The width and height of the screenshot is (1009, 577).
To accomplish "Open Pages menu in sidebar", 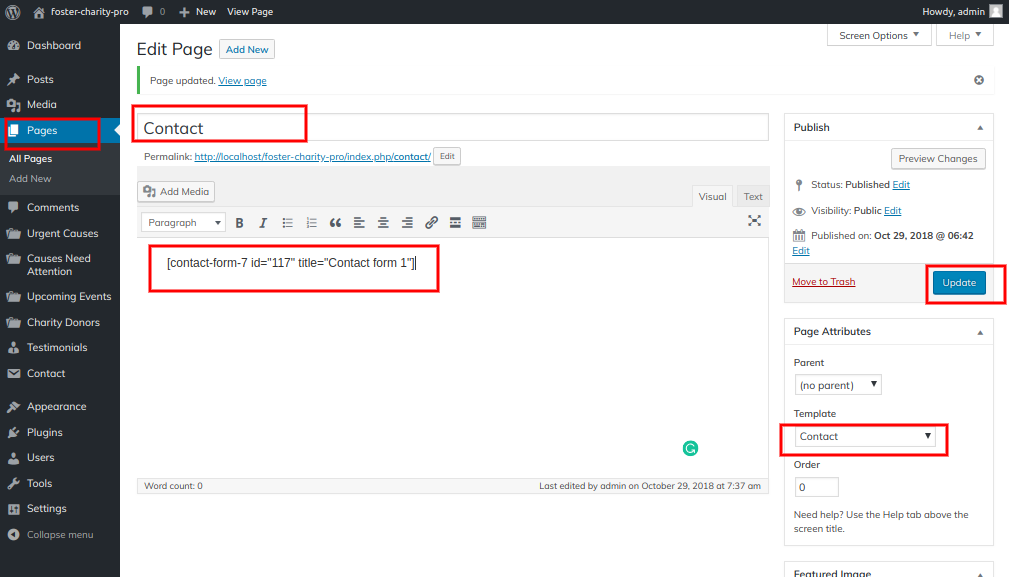I will (42, 130).
